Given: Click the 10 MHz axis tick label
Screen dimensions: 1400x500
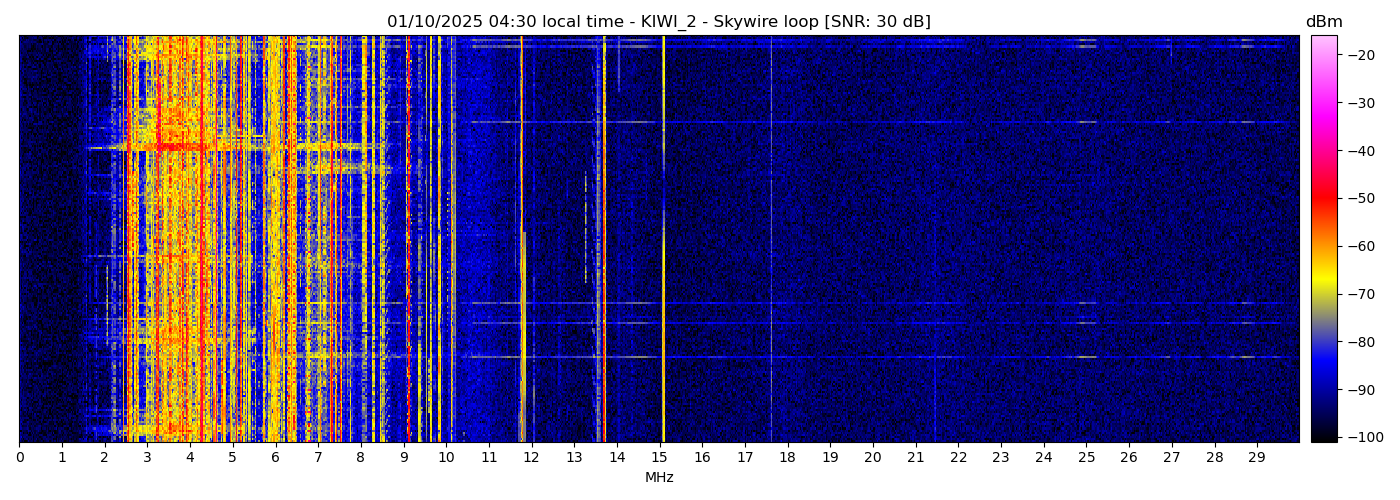Looking at the screenshot, I should pos(446,458).
